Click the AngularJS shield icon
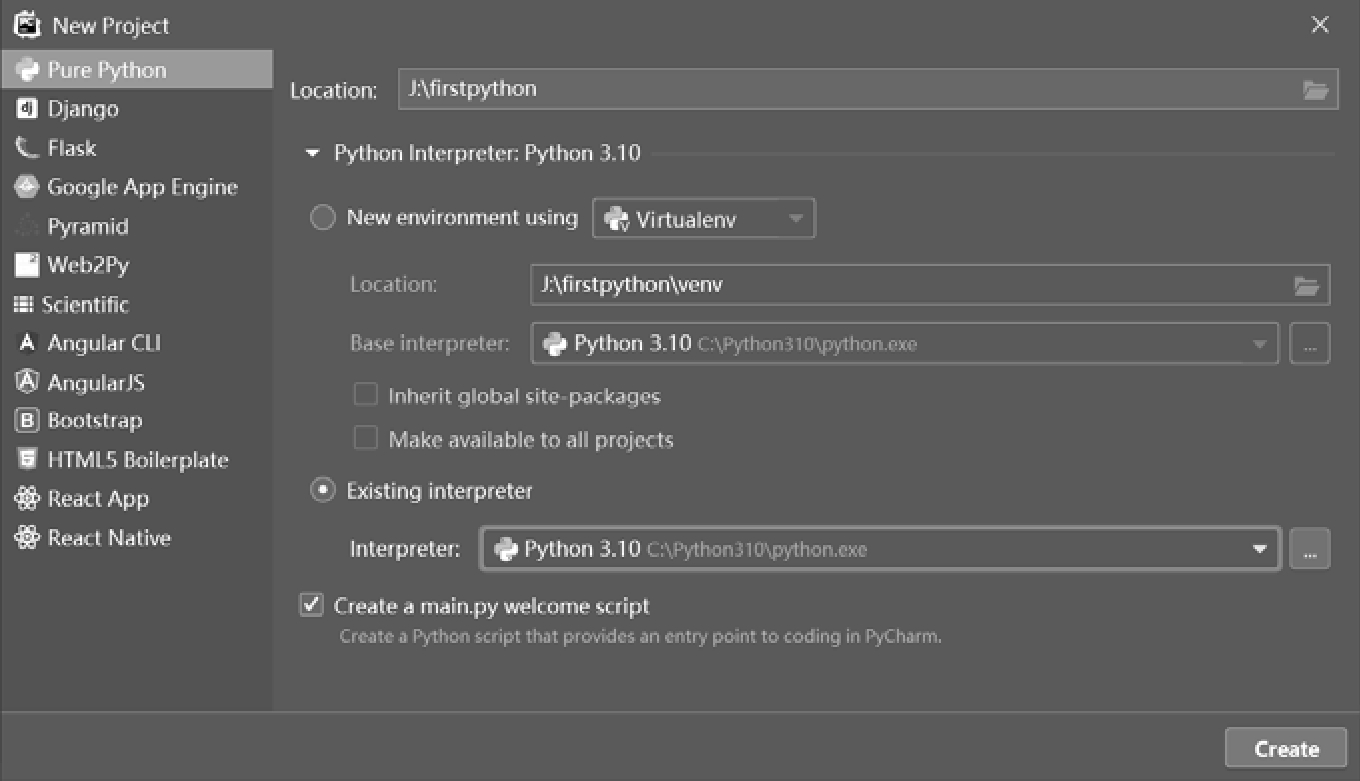Screen dimensions: 1360x781 coord(27,382)
